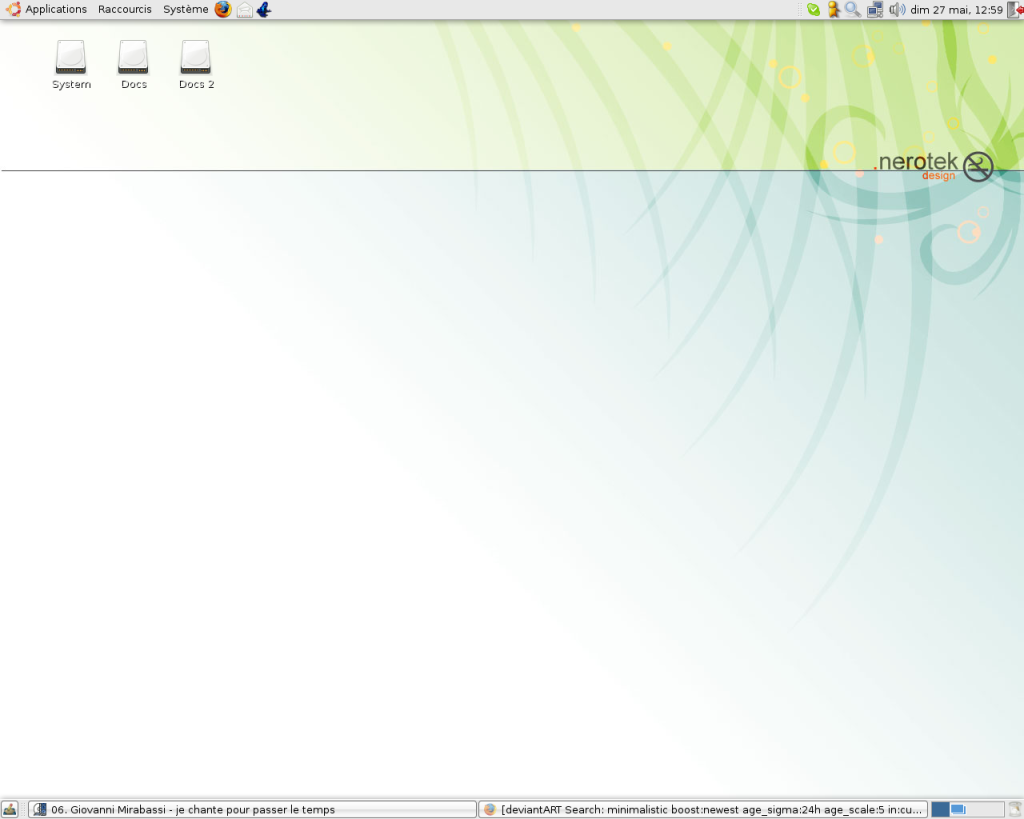The height and width of the screenshot is (819, 1024).
Task: Open the trash icon in bottom panel
Action: 1016,809
